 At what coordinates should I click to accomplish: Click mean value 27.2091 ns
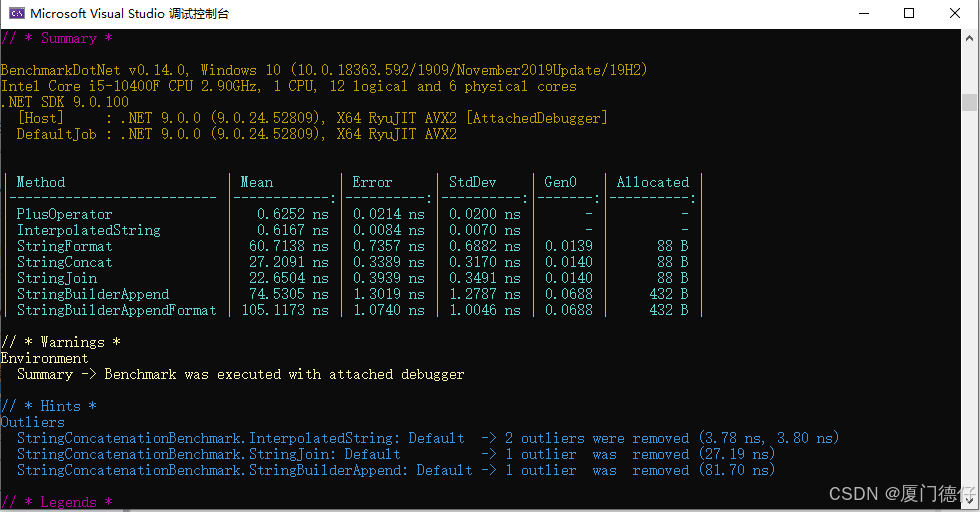[289, 262]
